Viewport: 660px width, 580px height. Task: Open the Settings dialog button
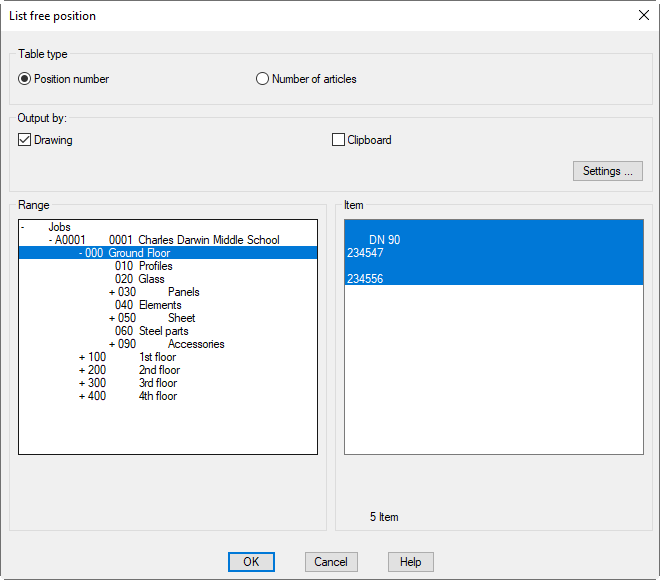coord(607,171)
